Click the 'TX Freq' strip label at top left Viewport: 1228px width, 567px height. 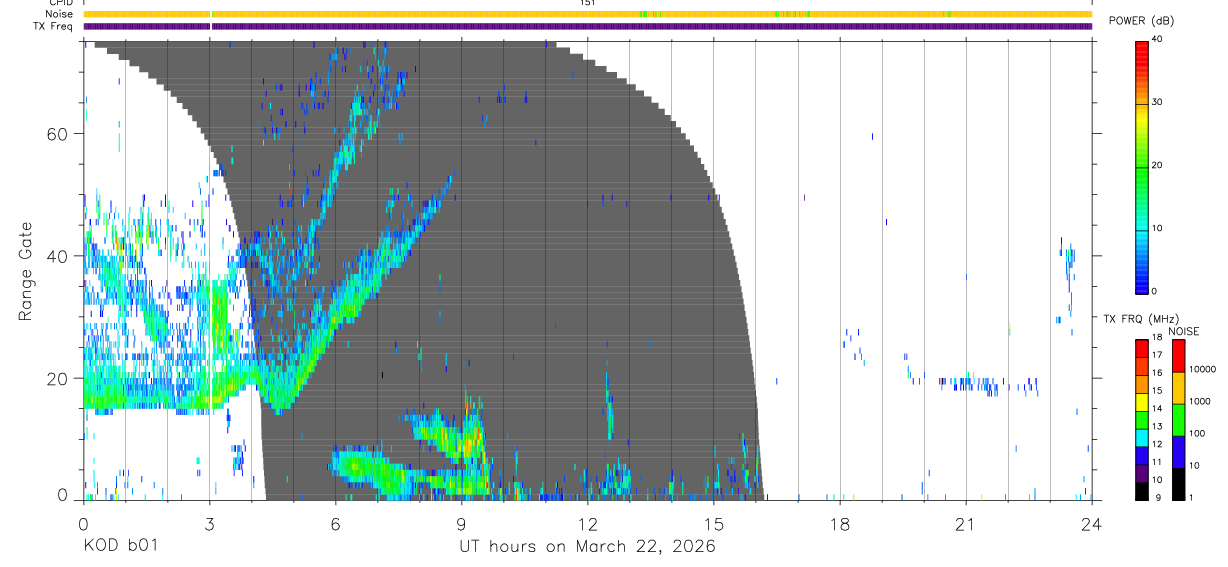click(55, 26)
